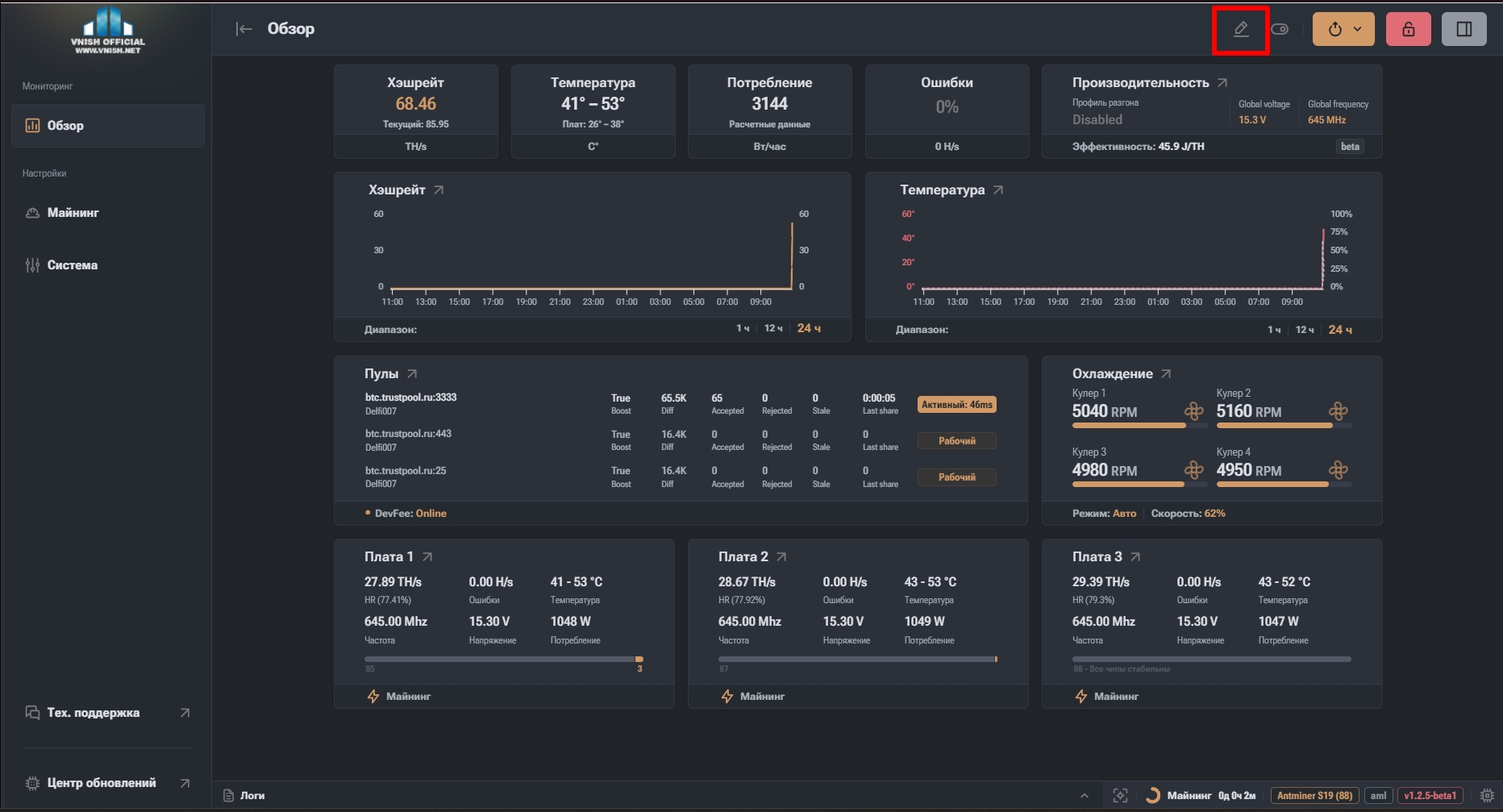Set Температура chart range to 1 ч

pyautogui.click(x=1274, y=330)
